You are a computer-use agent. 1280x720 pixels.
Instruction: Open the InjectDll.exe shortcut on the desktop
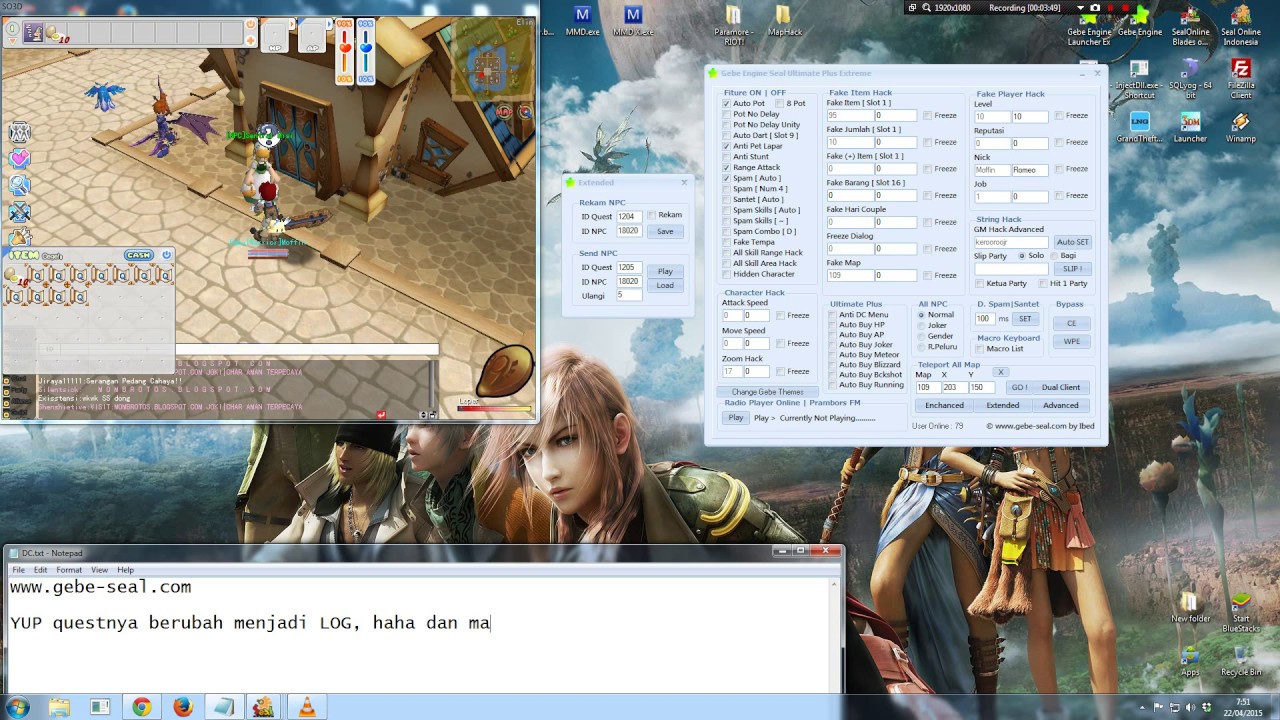tap(1139, 80)
